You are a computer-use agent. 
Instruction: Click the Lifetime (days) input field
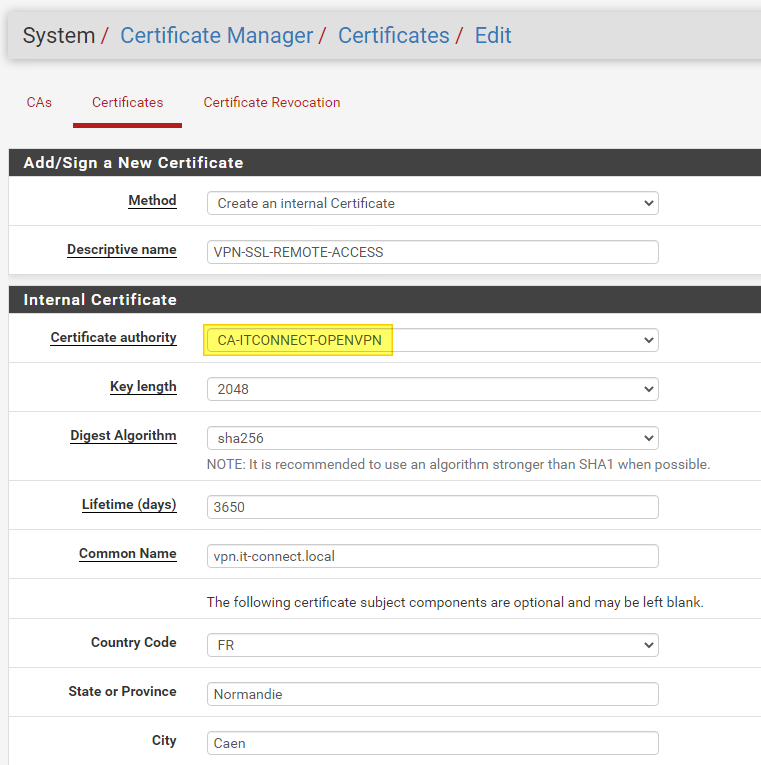click(x=432, y=507)
